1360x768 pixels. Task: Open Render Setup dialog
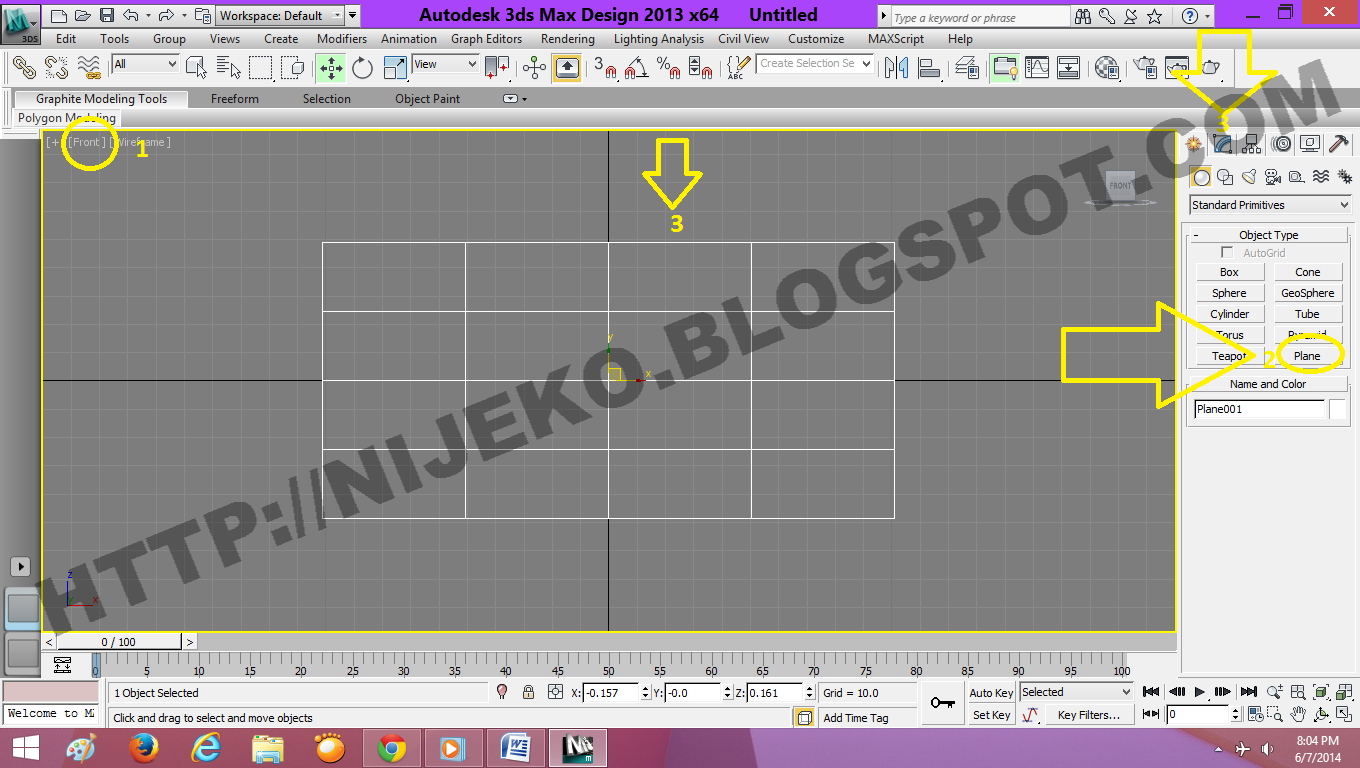1145,67
